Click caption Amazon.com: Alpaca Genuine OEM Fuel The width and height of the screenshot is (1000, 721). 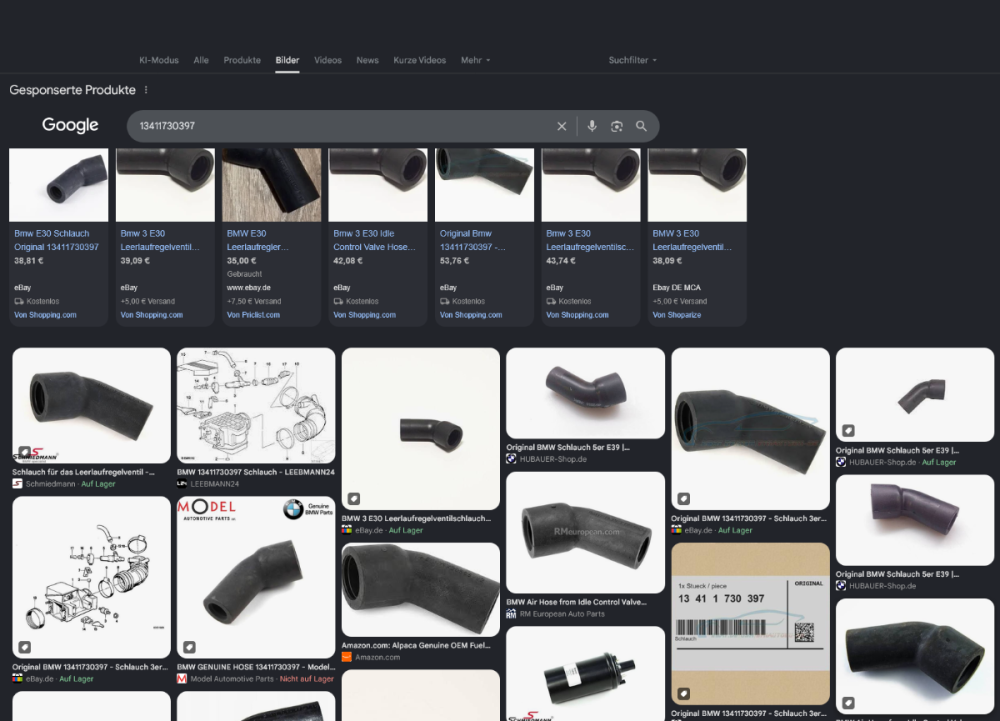tap(416, 645)
